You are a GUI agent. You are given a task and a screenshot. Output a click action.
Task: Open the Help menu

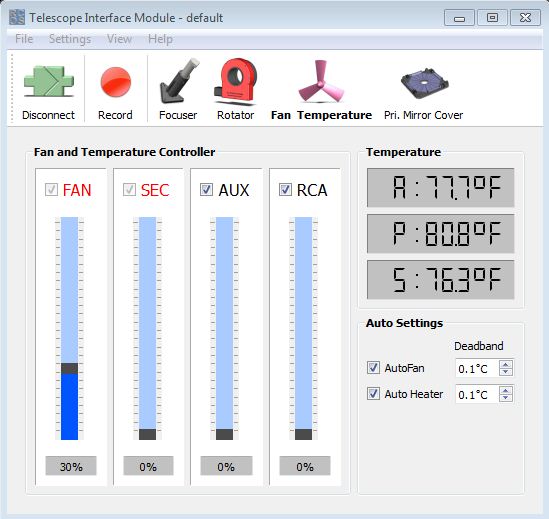point(160,39)
